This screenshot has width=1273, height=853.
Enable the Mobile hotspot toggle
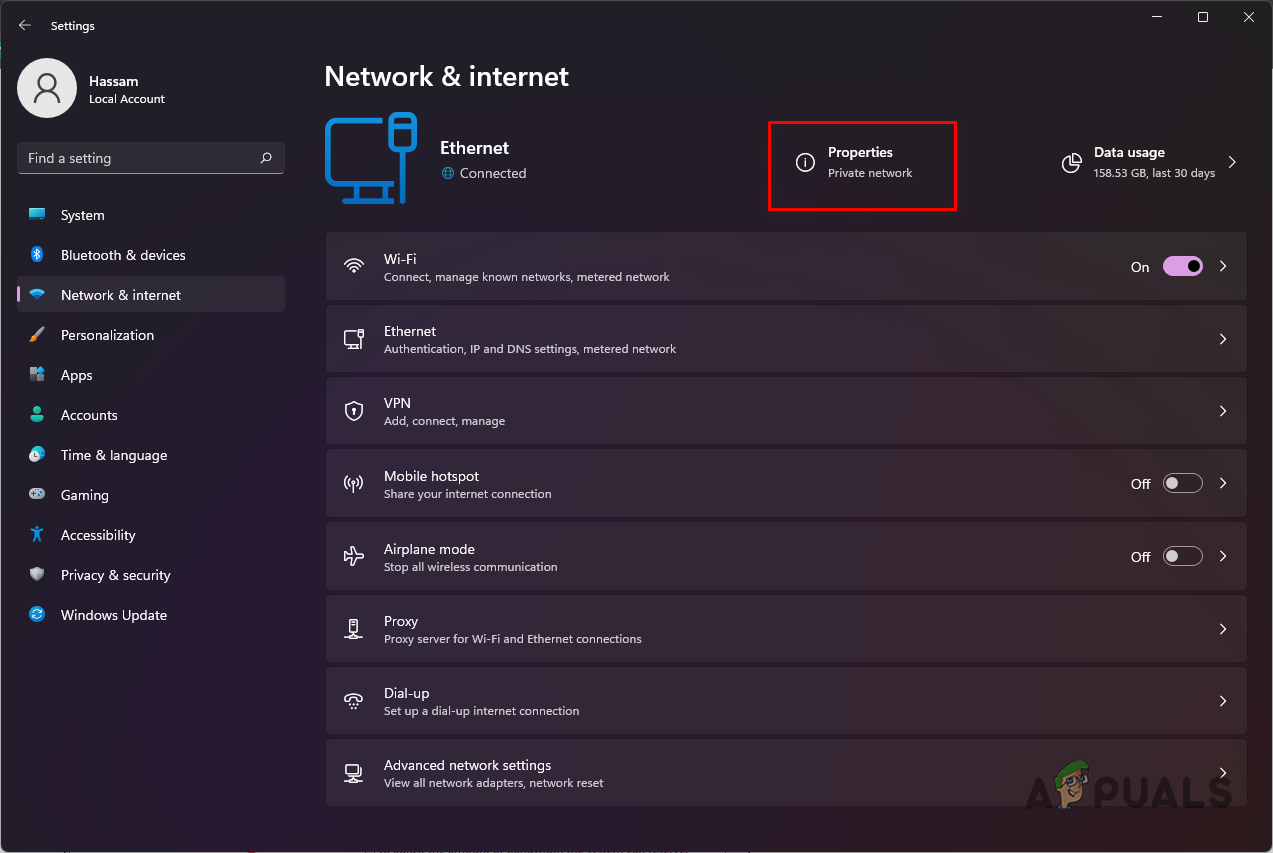pyautogui.click(x=1182, y=484)
